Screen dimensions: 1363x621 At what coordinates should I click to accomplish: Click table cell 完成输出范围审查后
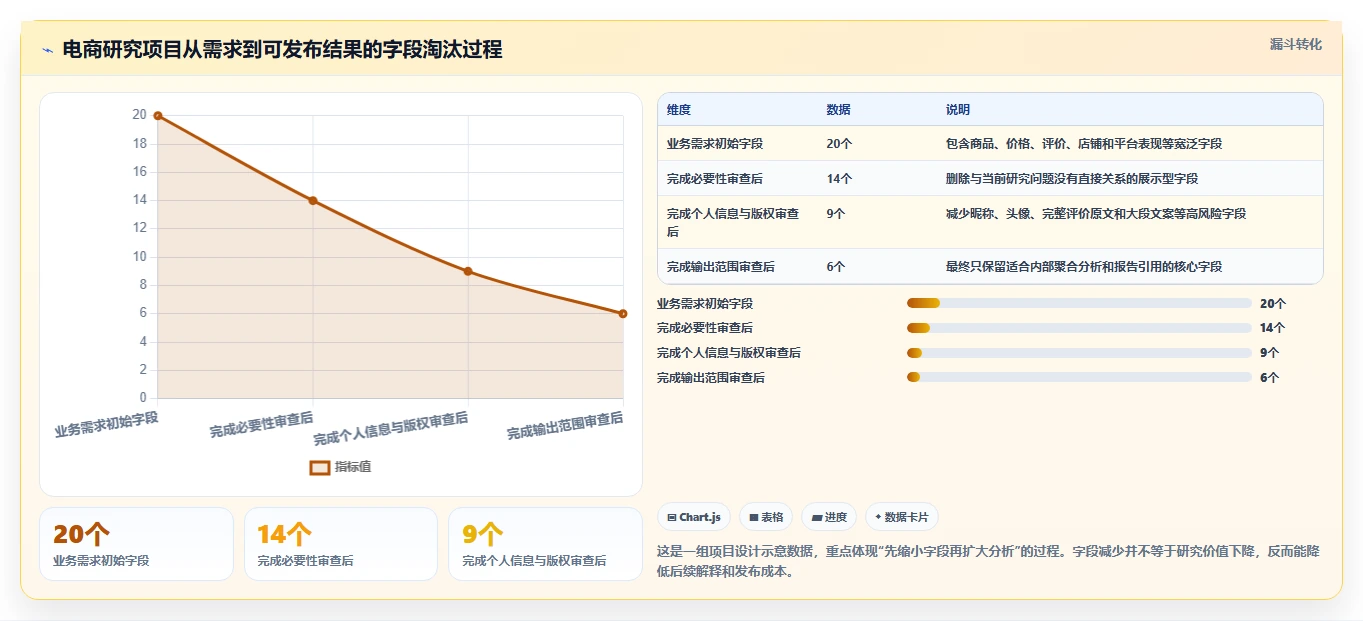point(721,267)
